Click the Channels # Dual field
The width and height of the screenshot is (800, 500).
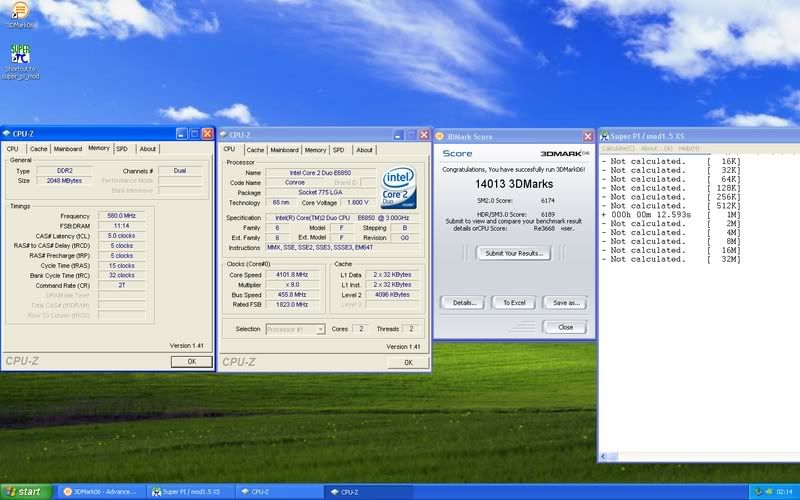(x=180, y=171)
